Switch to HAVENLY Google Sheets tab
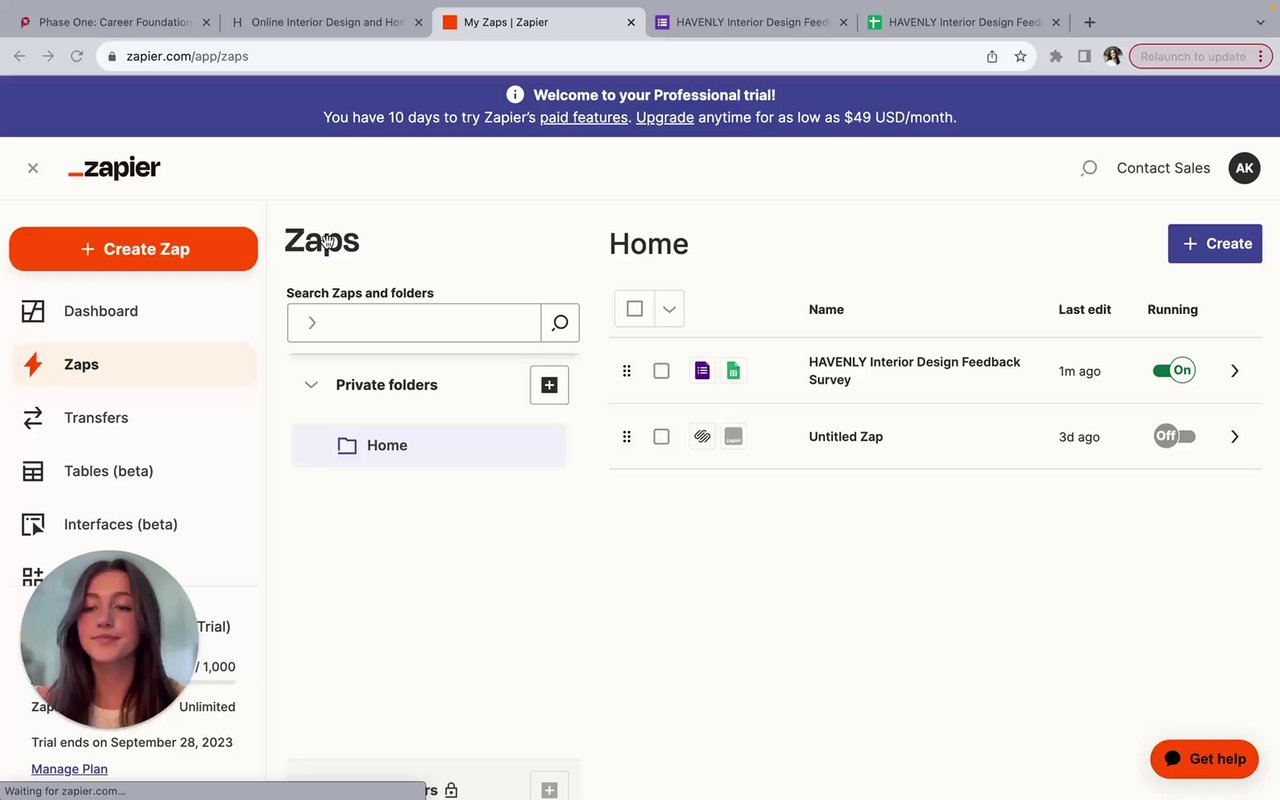Image resolution: width=1280 pixels, height=800 pixels. pyautogui.click(x=964, y=22)
